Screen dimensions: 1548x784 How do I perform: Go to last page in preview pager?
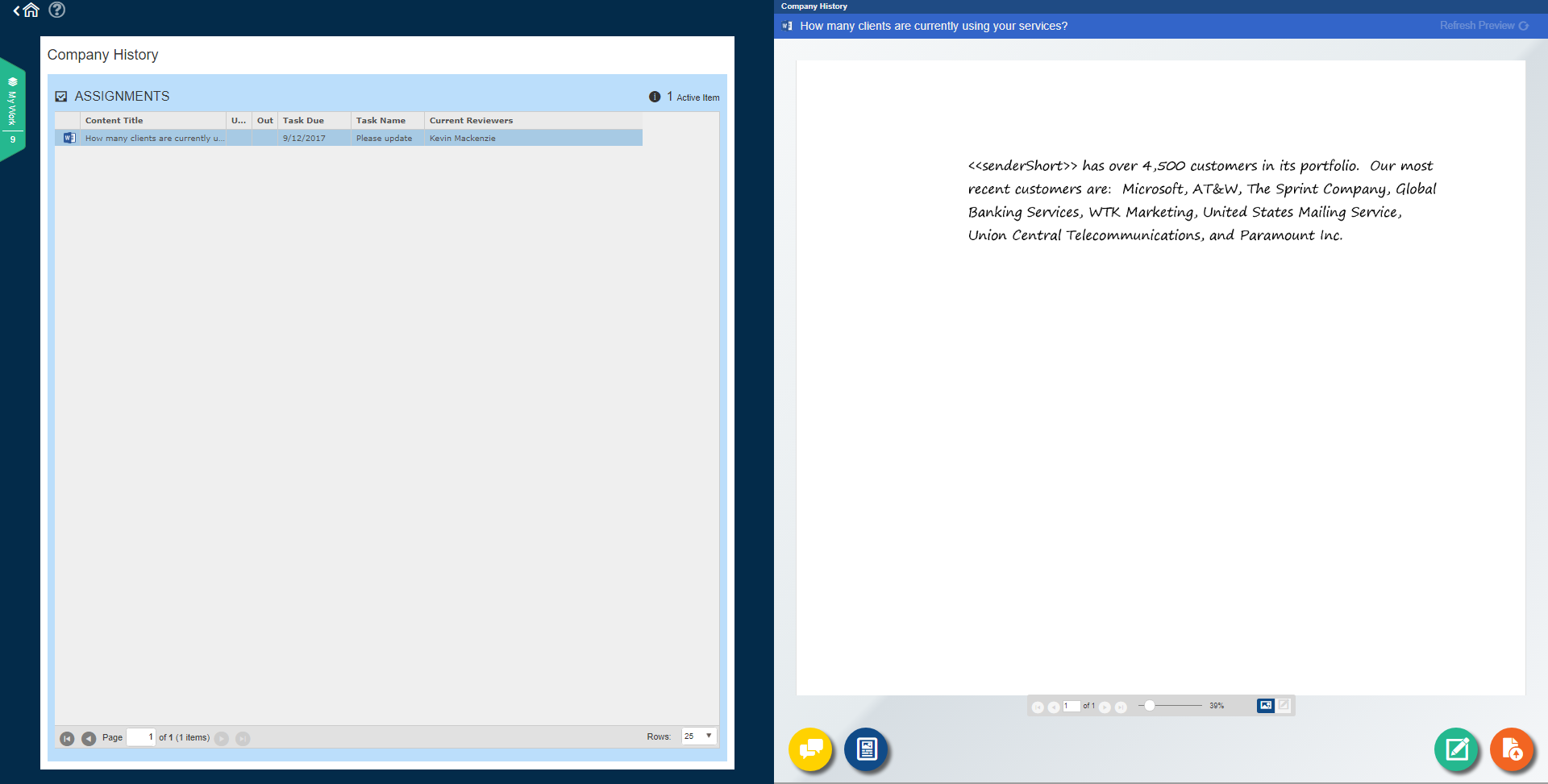click(1121, 707)
